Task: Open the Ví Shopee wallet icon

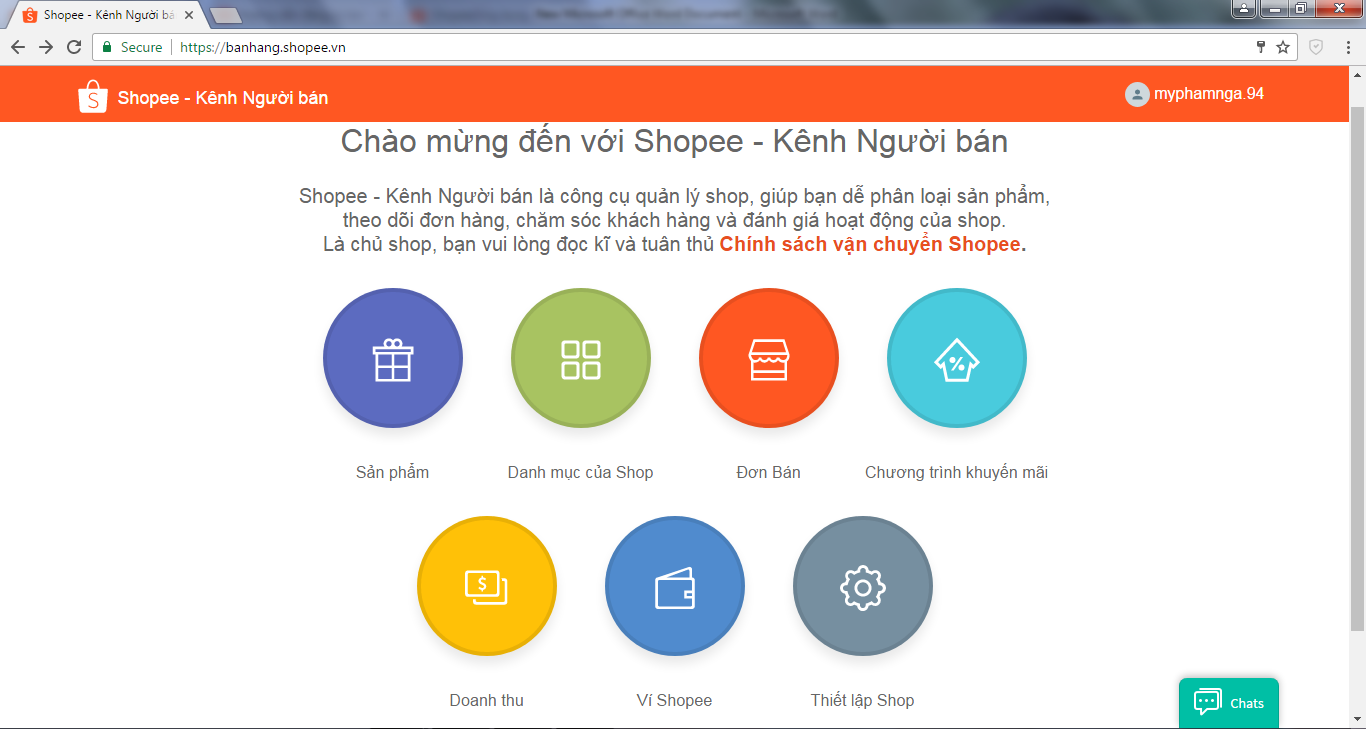Action: click(x=674, y=586)
